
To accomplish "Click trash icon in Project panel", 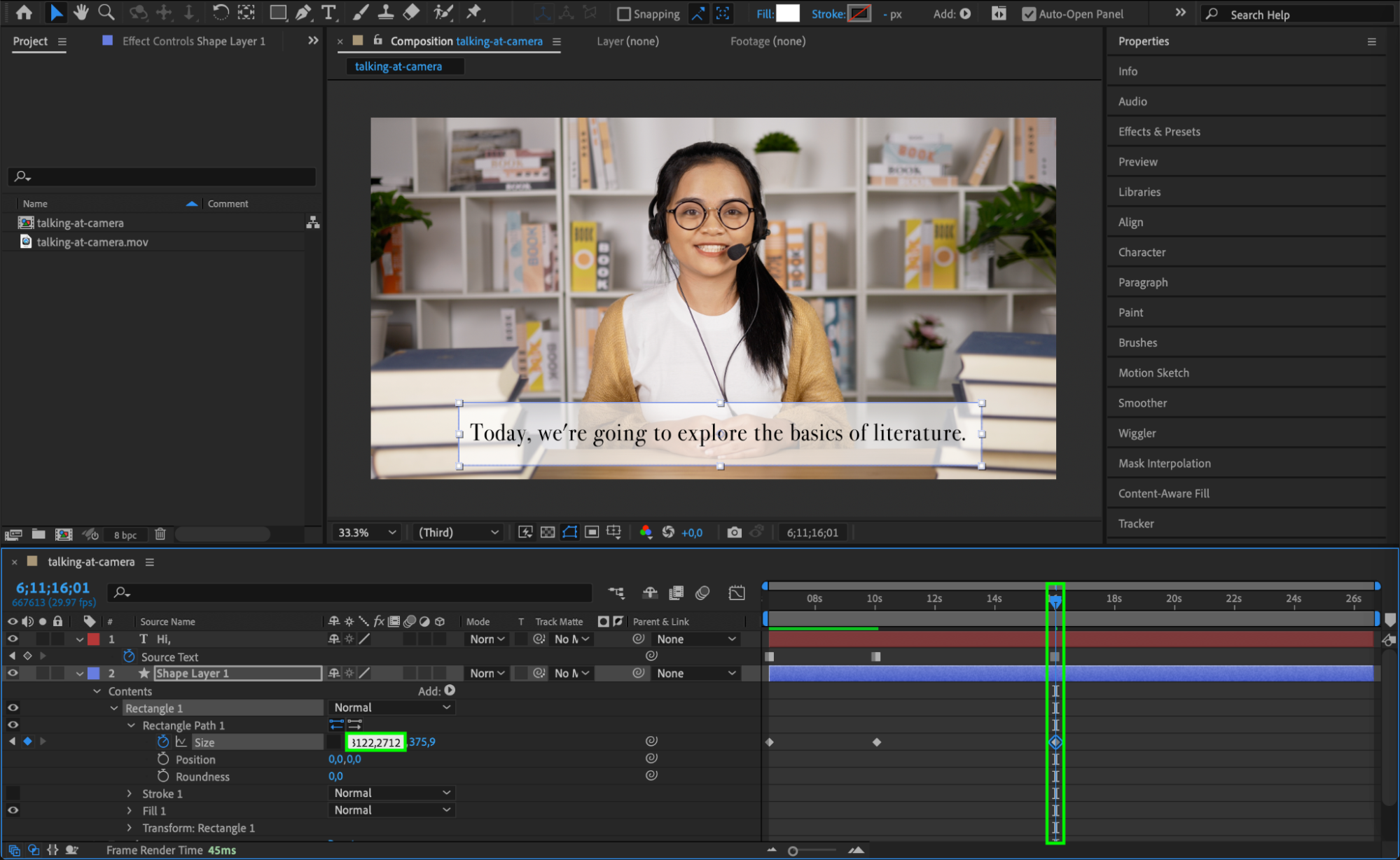I will [x=160, y=534].
